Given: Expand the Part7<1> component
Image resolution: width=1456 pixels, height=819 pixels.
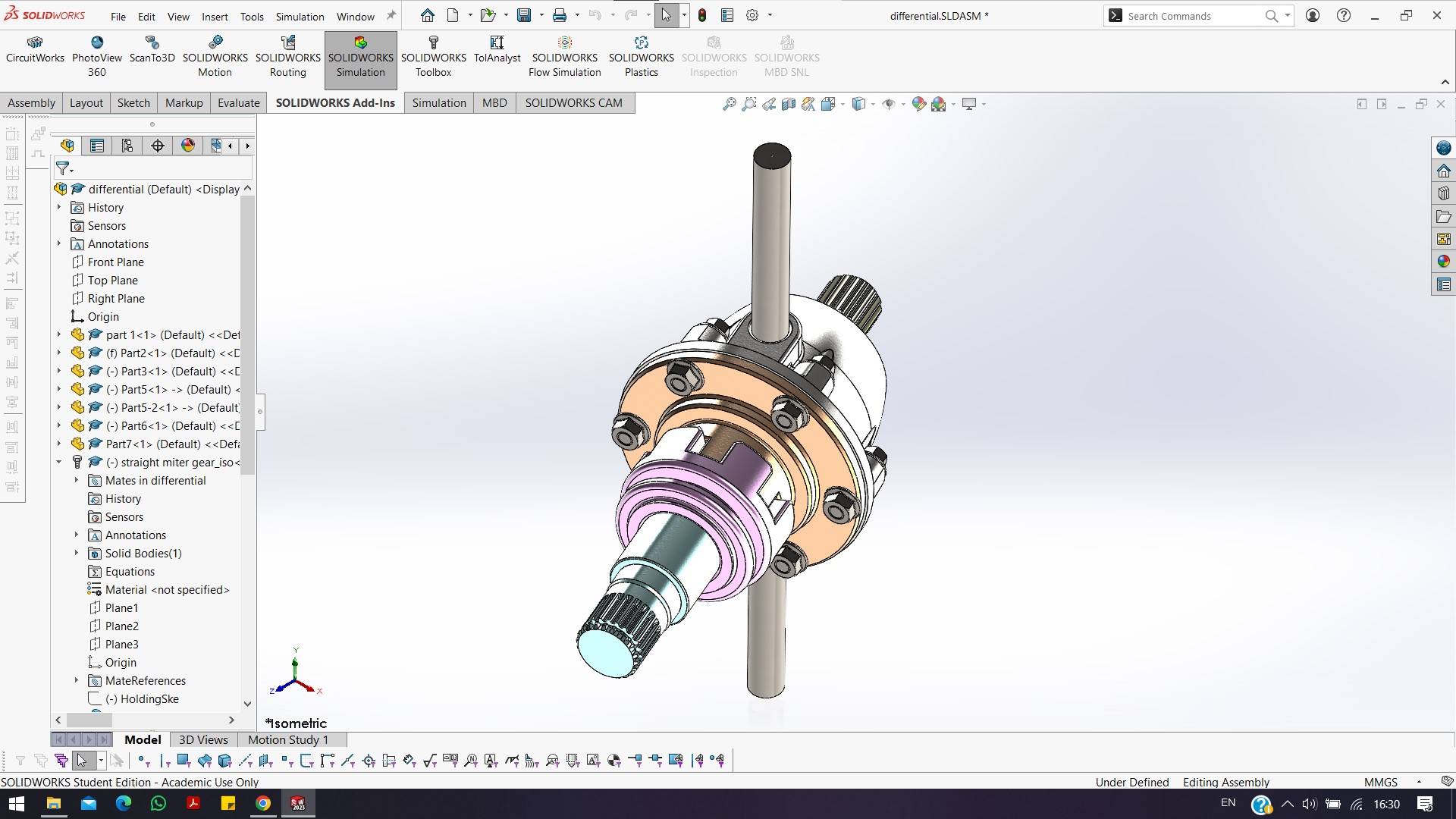Looking at the screenshot, I should (59, 444).
